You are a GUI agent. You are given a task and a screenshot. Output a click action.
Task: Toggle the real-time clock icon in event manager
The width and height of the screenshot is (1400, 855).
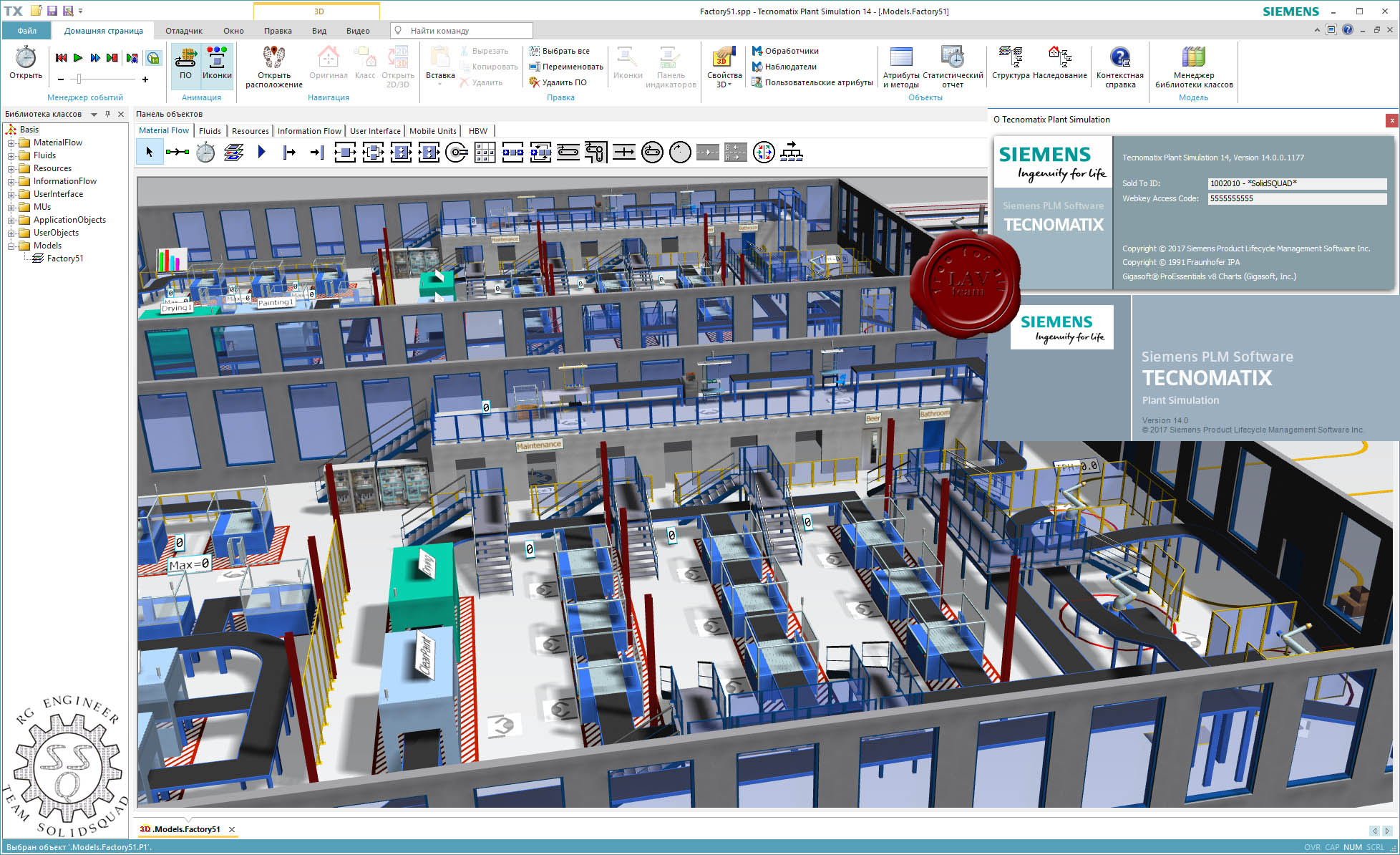[x=153, y=58]
